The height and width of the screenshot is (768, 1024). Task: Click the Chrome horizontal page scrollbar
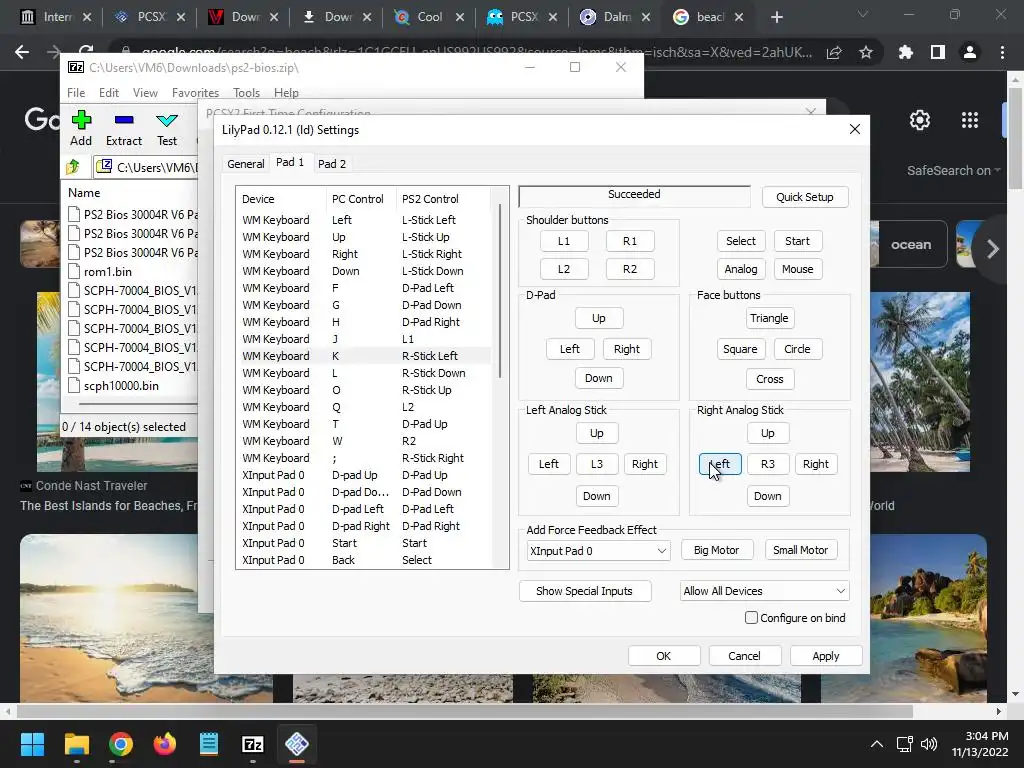click(464, 711)
